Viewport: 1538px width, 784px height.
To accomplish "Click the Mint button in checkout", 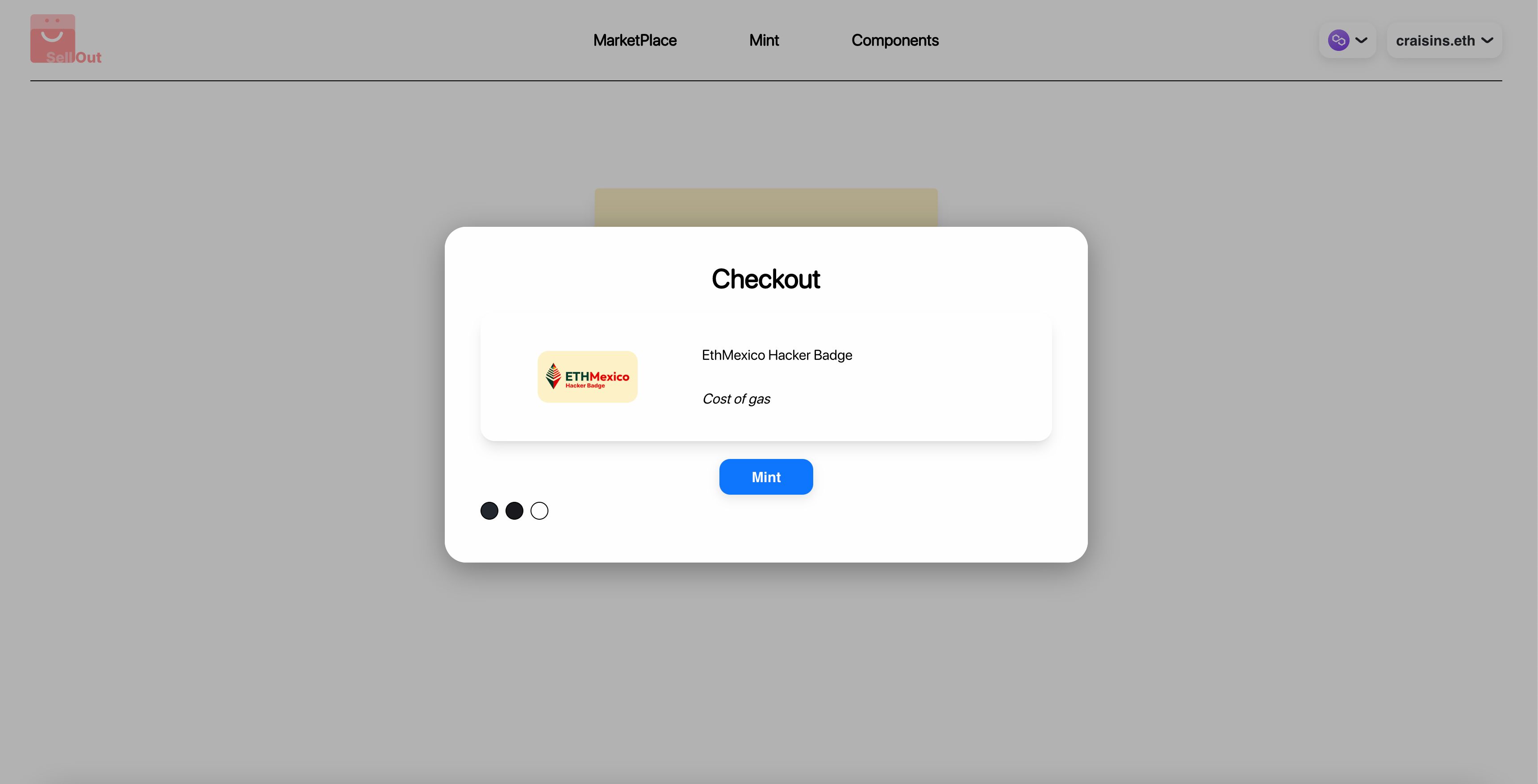I will [x=765, y=476].
